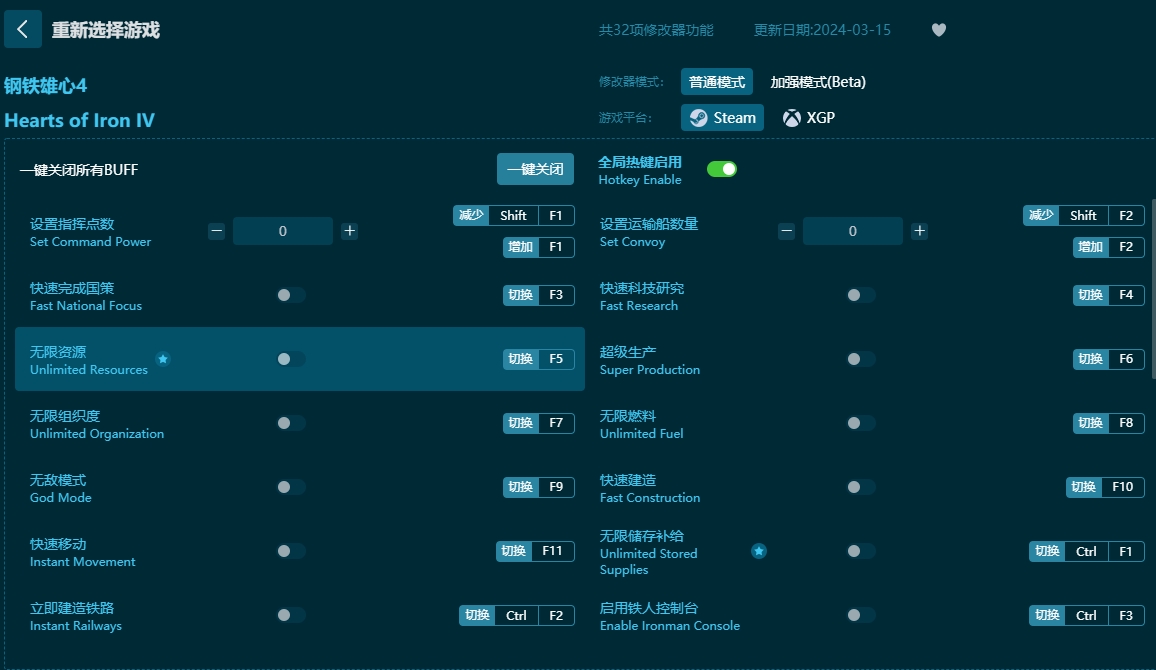Decrease Command Power with minus button
The image size is (1156, 670).
coord(216,231)
